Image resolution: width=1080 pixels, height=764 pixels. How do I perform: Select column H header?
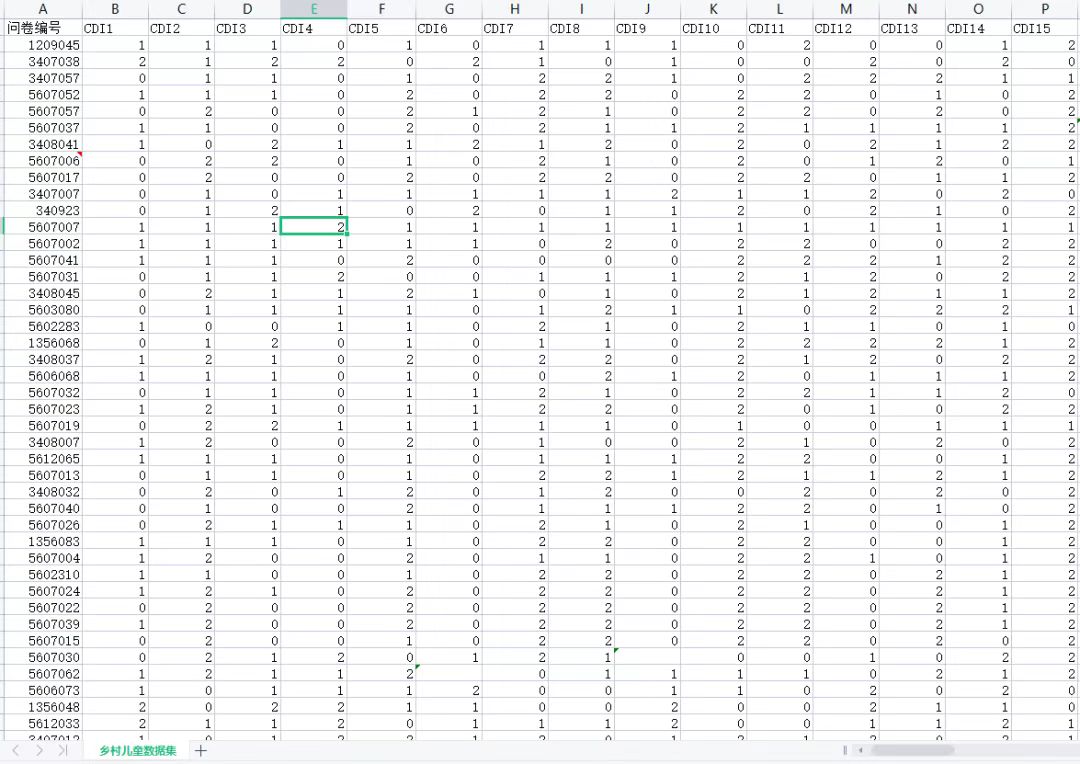[x=515, y=9]
